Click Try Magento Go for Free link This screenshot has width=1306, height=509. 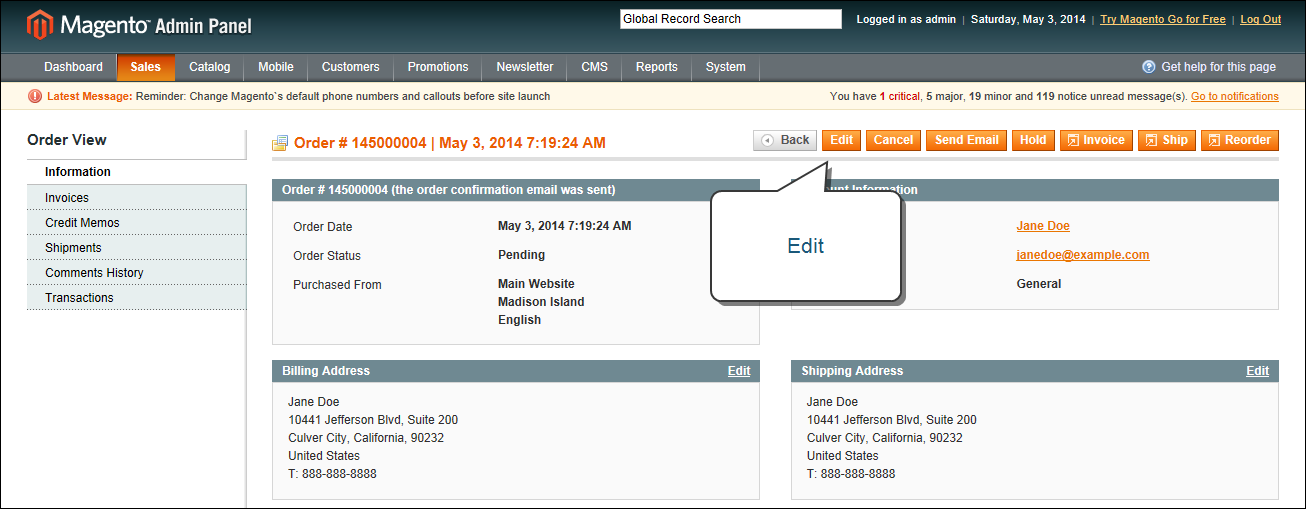[x=1163, y=20]
